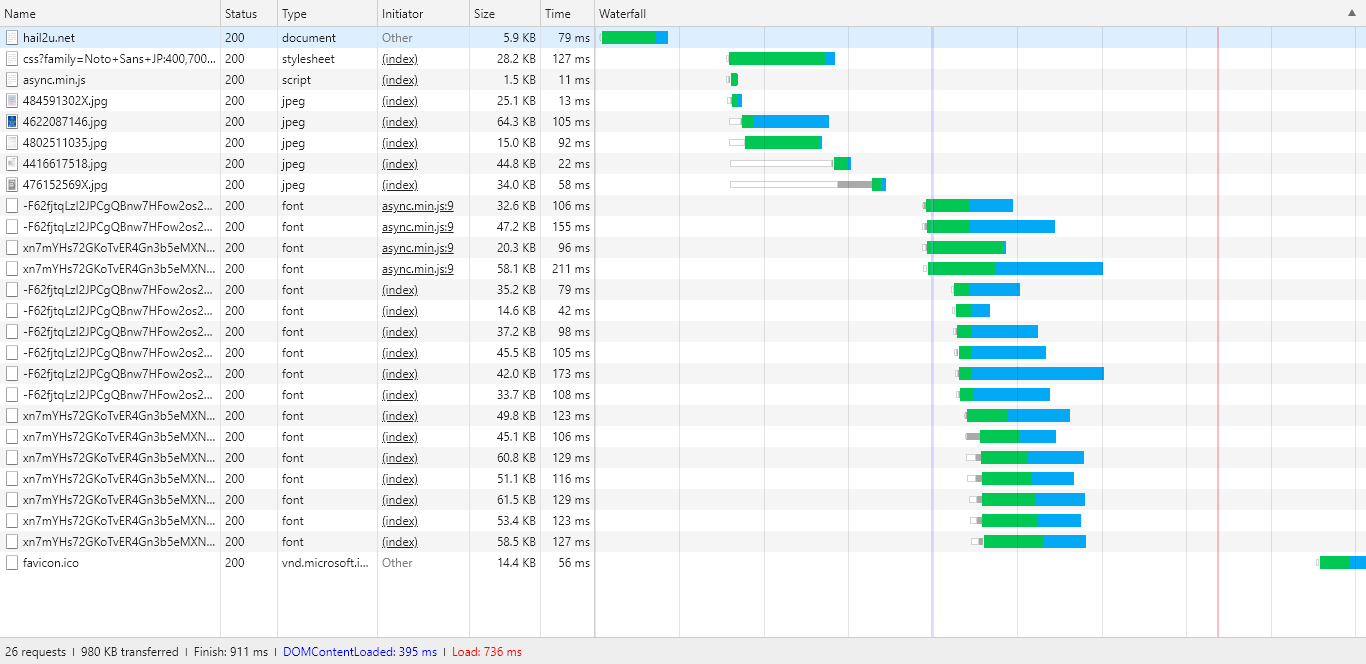Screen dimensions: 1366x664
Task: Open async.min.js:9 initiator link on 211 ms font
Action: coord(417,269)
